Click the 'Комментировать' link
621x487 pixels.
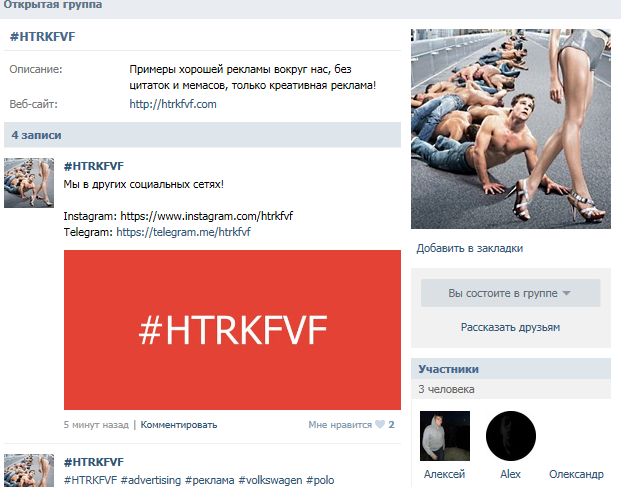(179, 425)
